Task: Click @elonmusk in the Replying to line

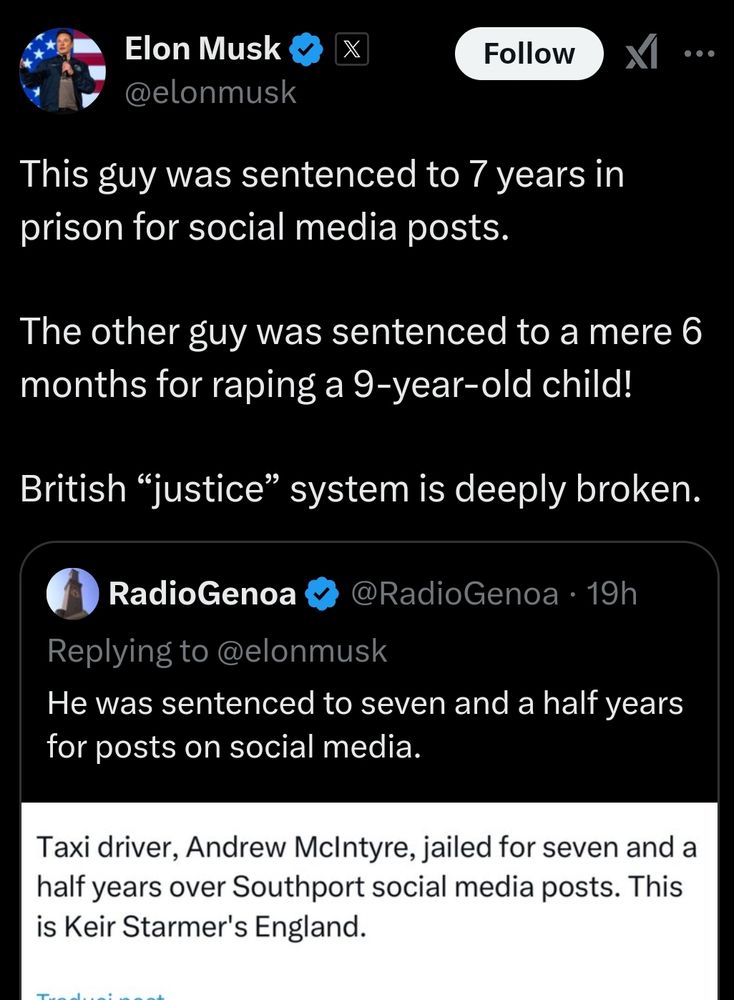Action: 302,651
